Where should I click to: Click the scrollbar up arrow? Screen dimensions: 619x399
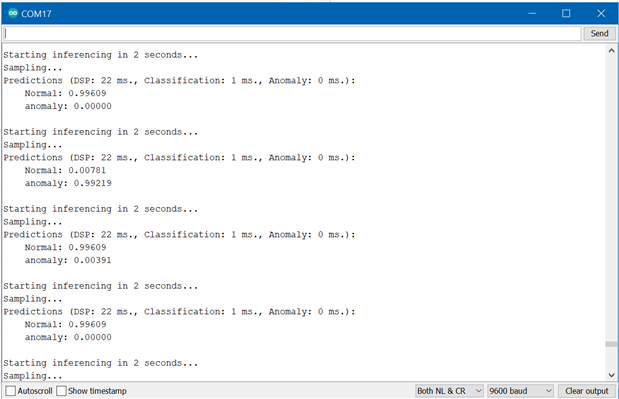[x=611, y=51]
